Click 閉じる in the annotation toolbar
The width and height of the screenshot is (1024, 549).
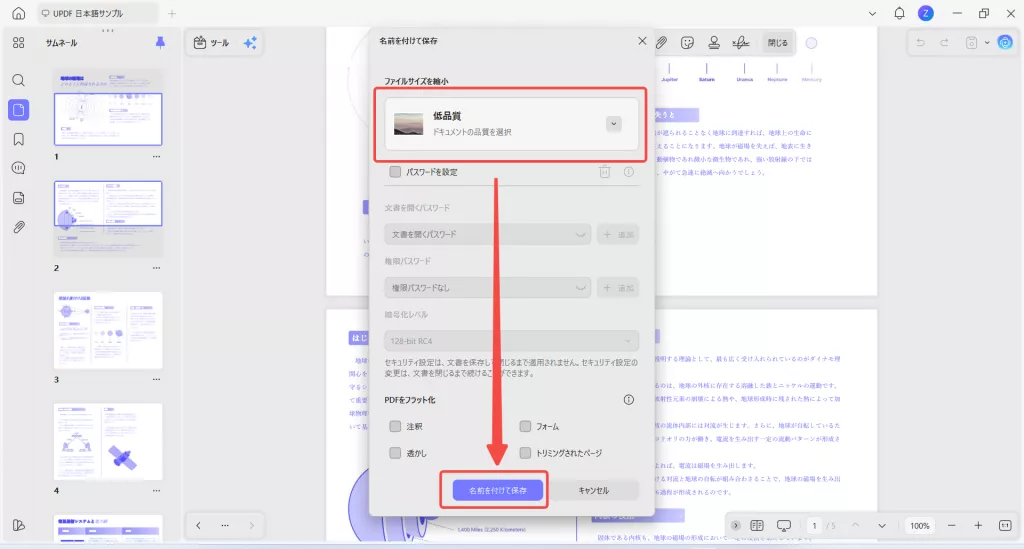pyautogui.click(x=777, y=42)
